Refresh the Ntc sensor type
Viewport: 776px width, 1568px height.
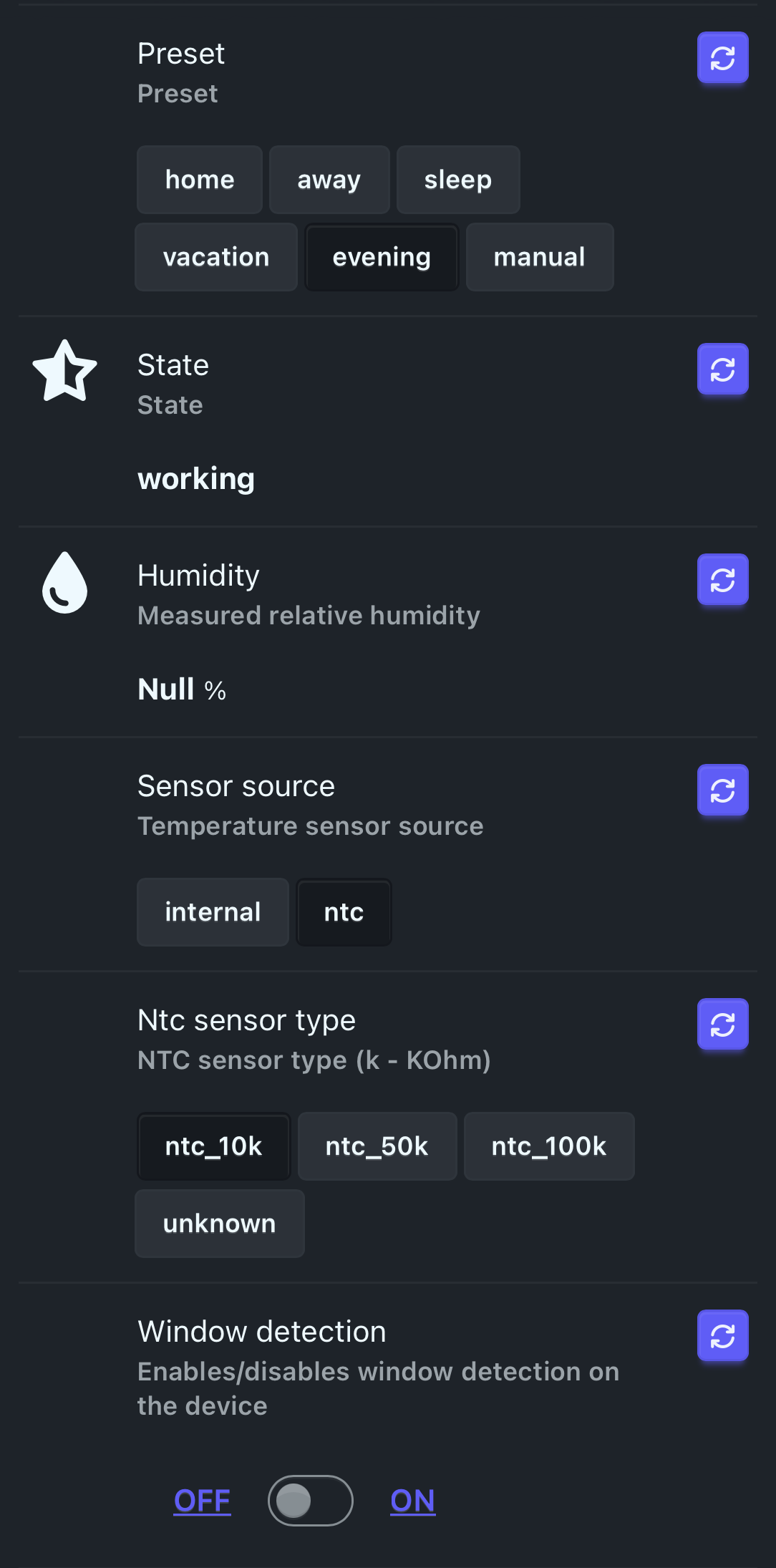(722, 1025)
